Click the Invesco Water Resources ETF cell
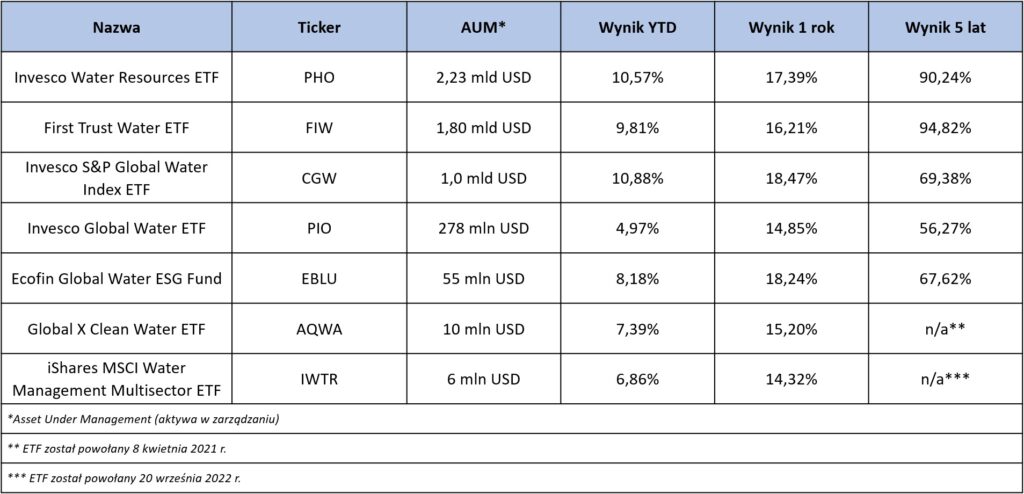This screenshot has width=1024, height=494. [x=116, y=77]
